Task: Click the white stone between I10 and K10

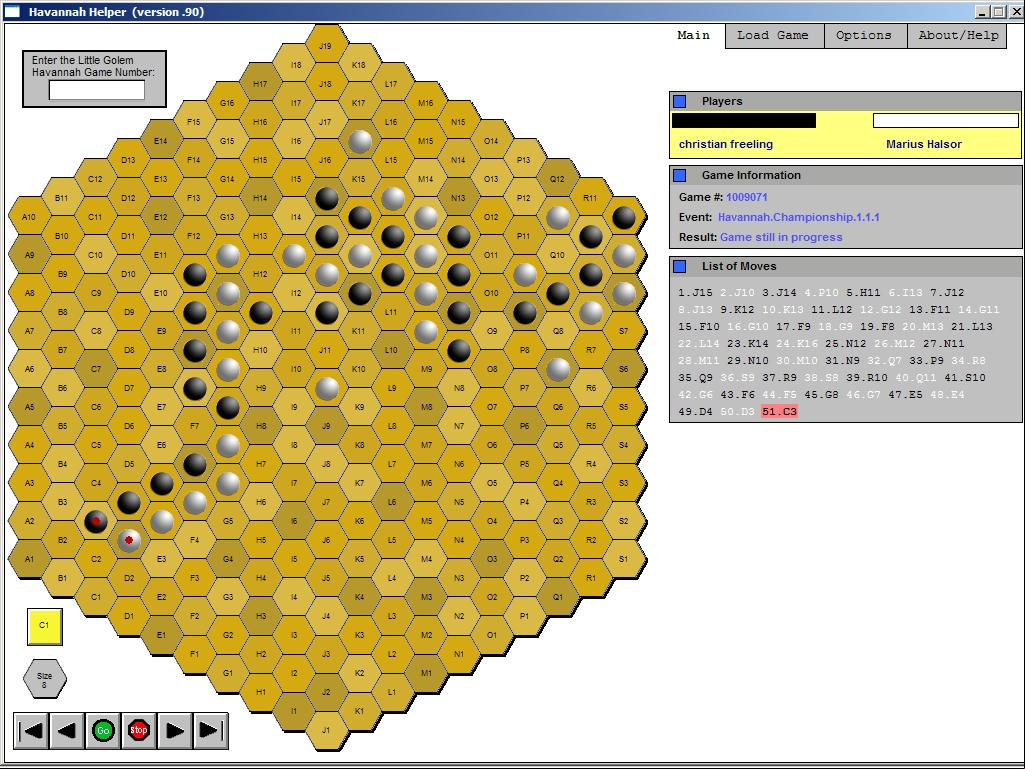Action: 327,388
